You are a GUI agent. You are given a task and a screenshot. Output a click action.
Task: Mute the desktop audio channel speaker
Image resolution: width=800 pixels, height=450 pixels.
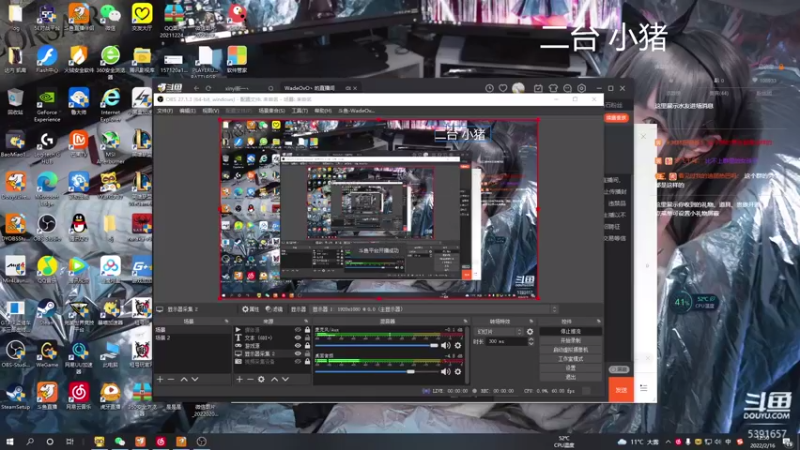(x=445, y=371)
